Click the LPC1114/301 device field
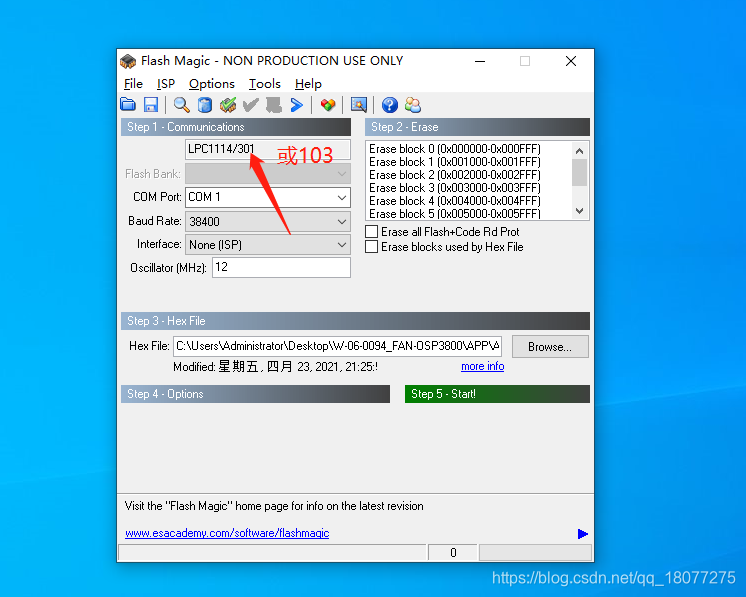The width and height of the screenshot is (746, 597). [x=268, y=149]
